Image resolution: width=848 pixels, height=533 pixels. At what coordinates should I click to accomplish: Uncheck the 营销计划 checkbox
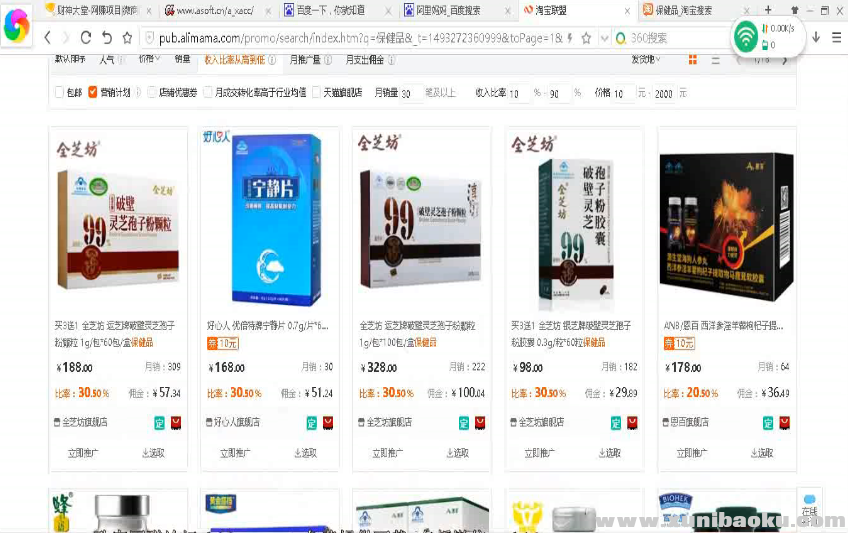coord(93,92)
